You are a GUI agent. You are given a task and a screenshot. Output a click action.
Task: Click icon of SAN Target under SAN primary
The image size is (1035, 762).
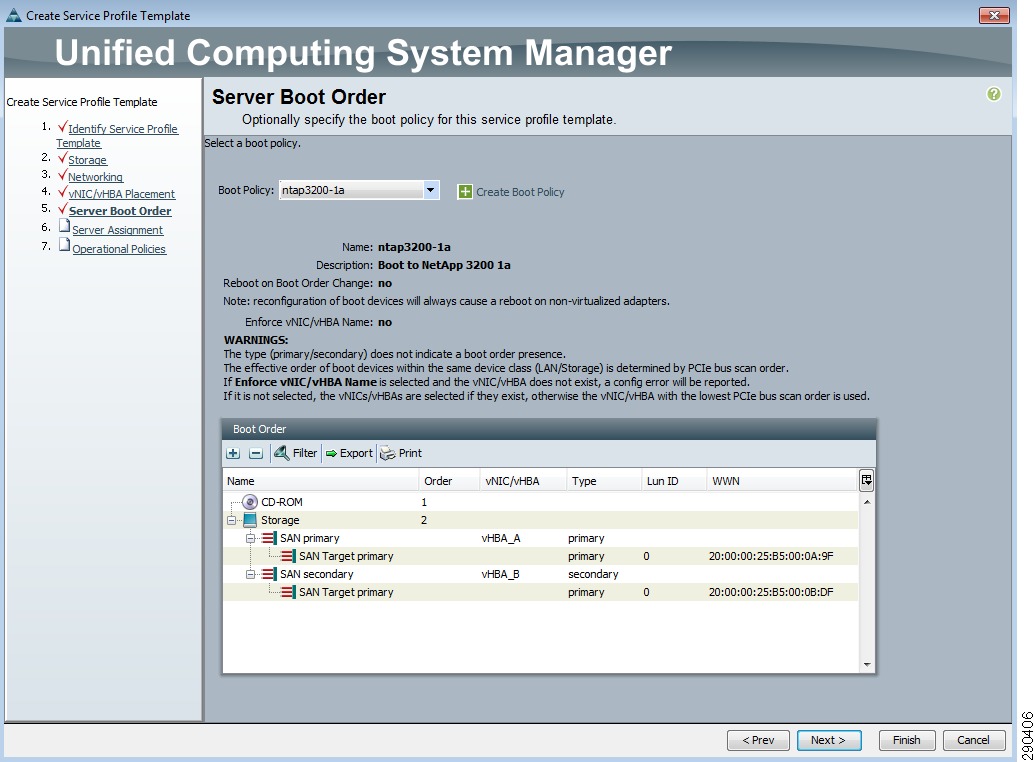coord(288,556)
